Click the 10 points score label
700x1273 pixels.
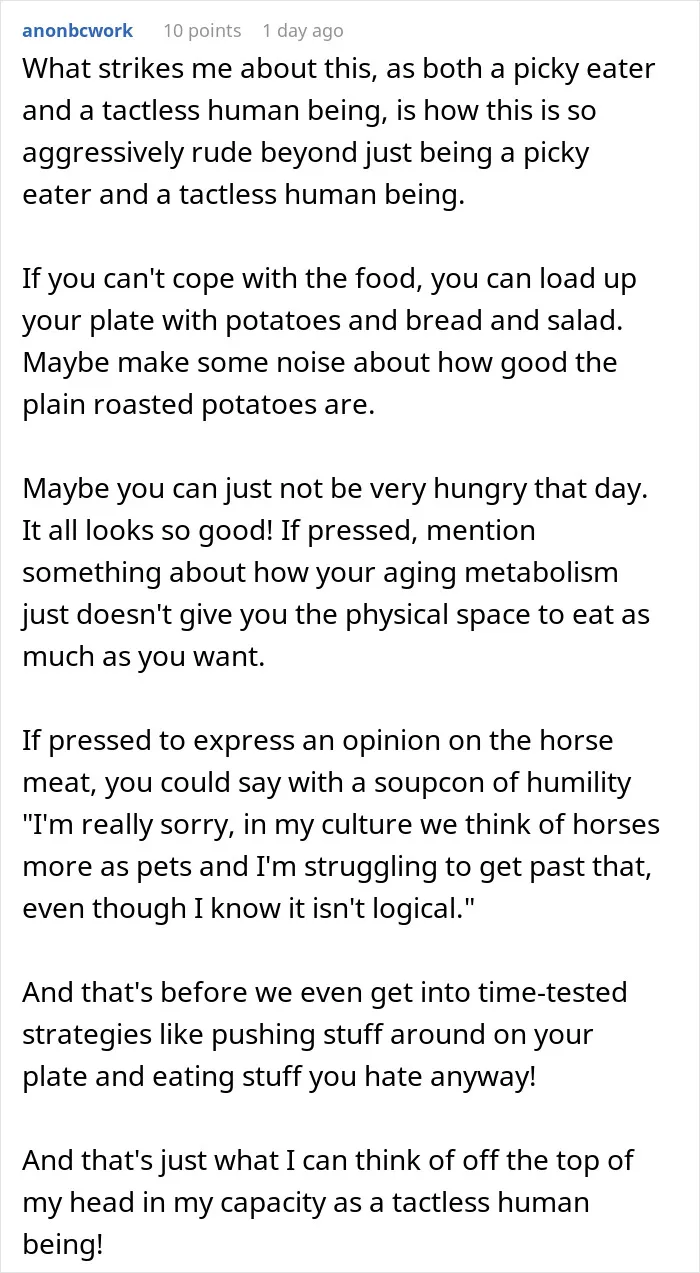click(202, 31)
